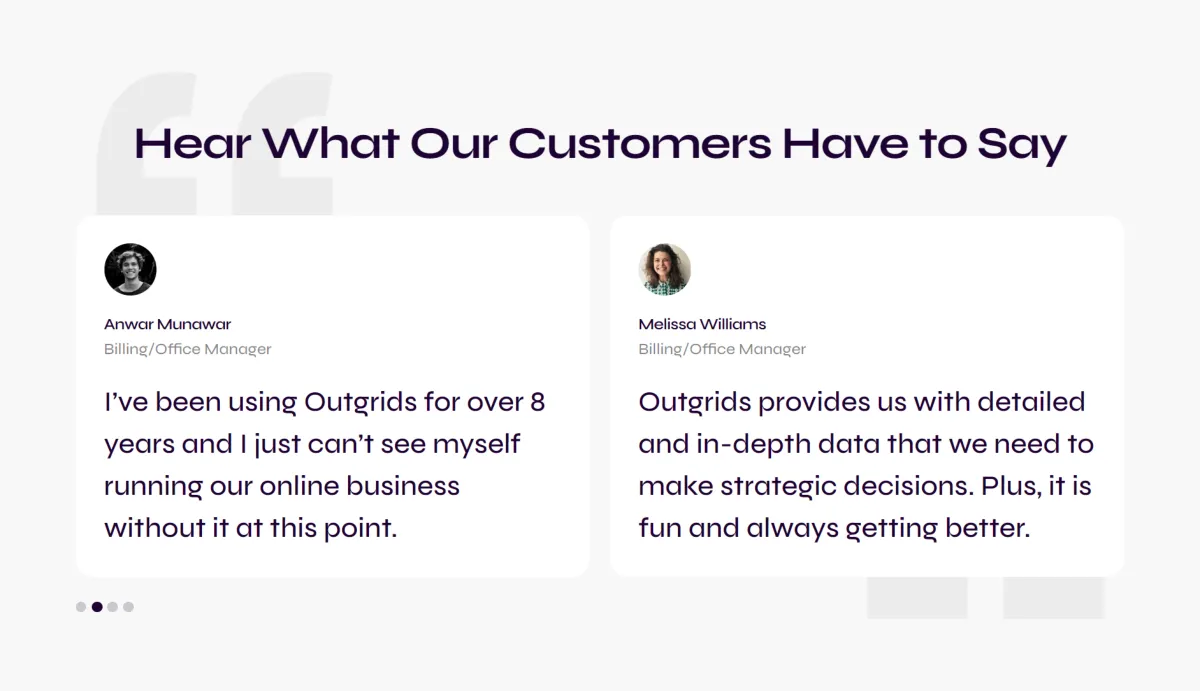Open Anwar Munawar's profile photo
The width and height of the screenshot is (1200, 691).
130,269
